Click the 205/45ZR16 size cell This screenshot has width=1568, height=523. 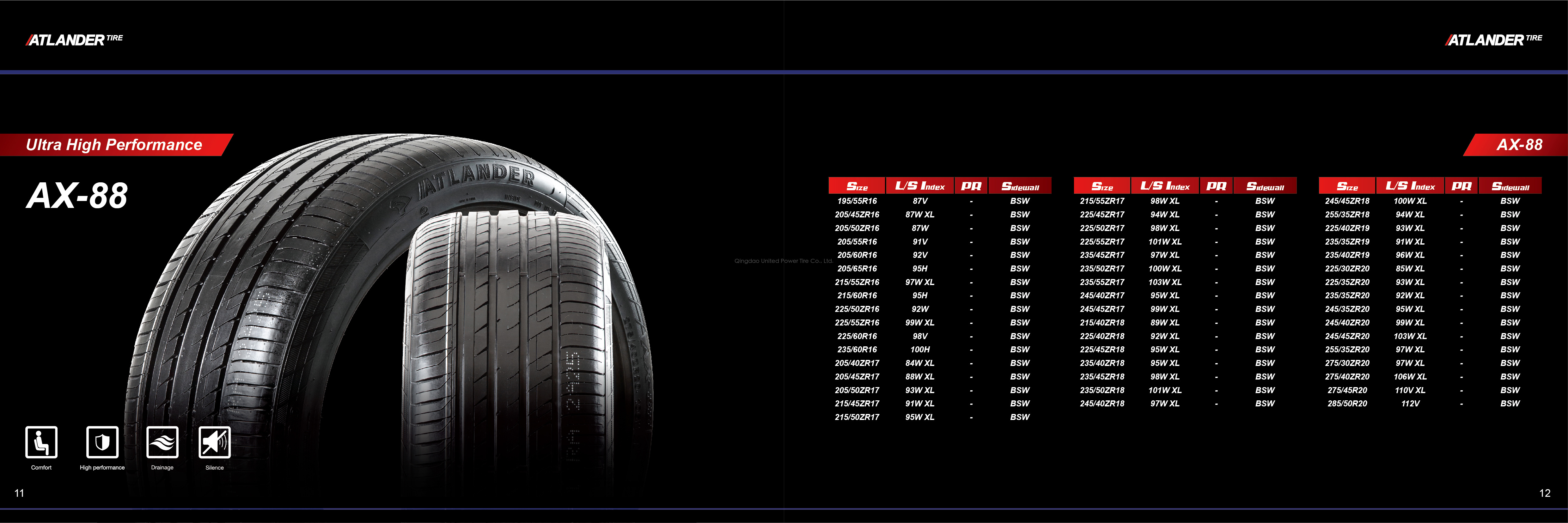coord(857,214)
